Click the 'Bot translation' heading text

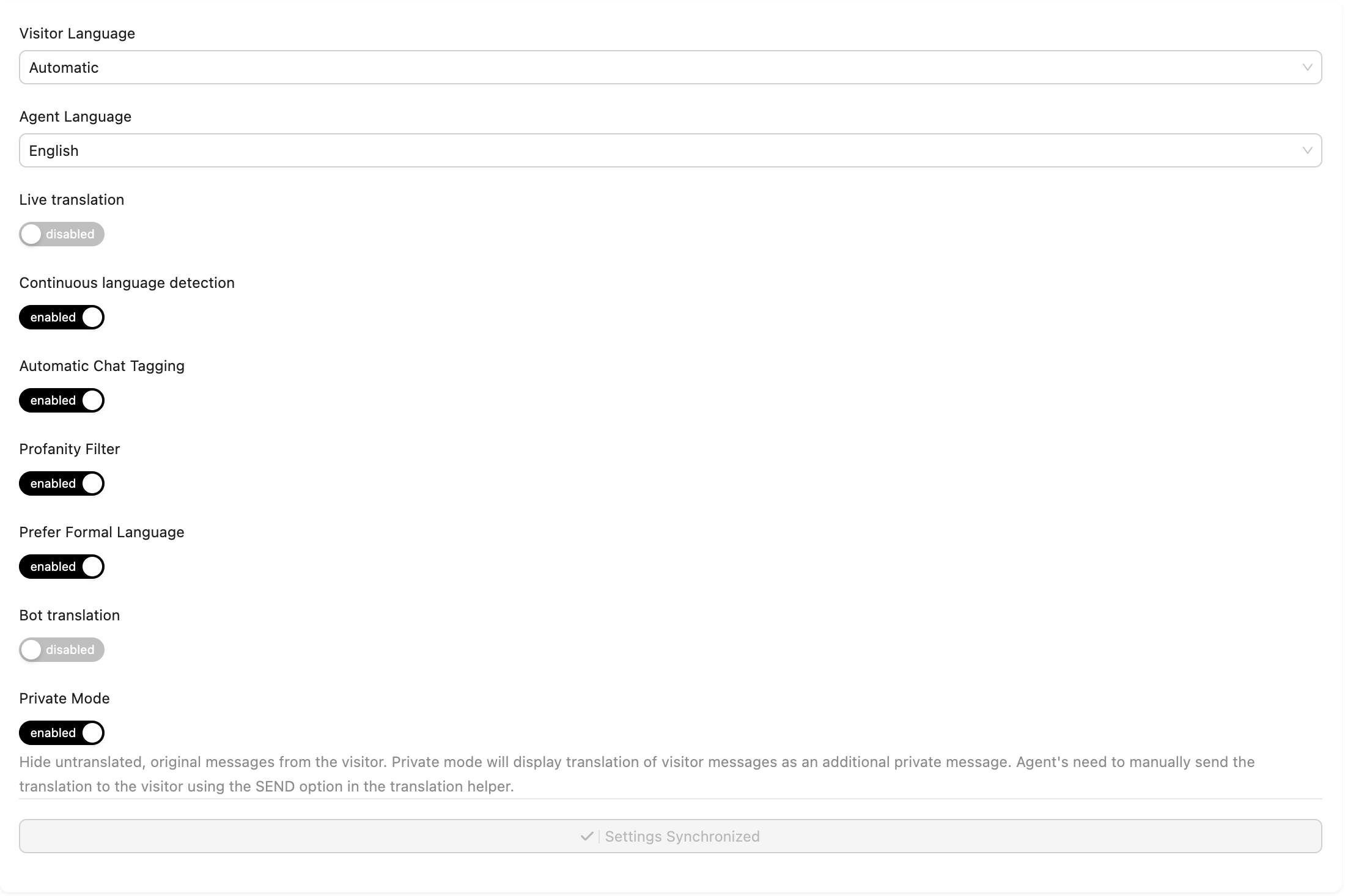click(x=70, y=615)
